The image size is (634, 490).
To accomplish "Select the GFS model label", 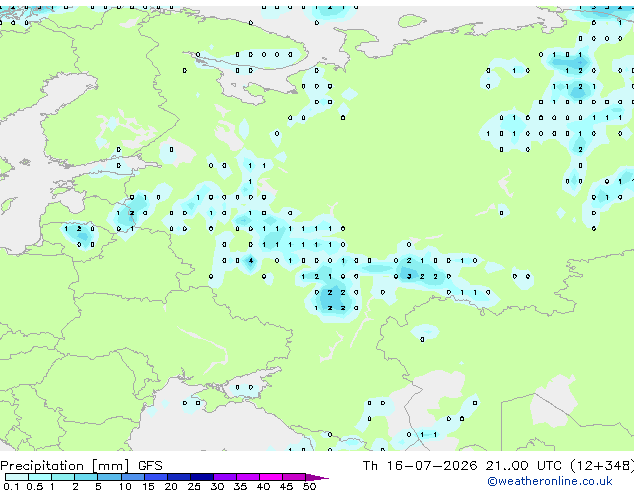I will (x=150, y=466).
